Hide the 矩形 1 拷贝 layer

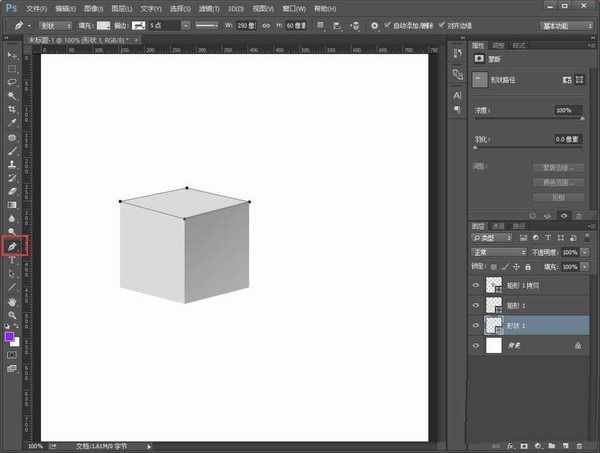pyautogui.click(x=475, y=284)
